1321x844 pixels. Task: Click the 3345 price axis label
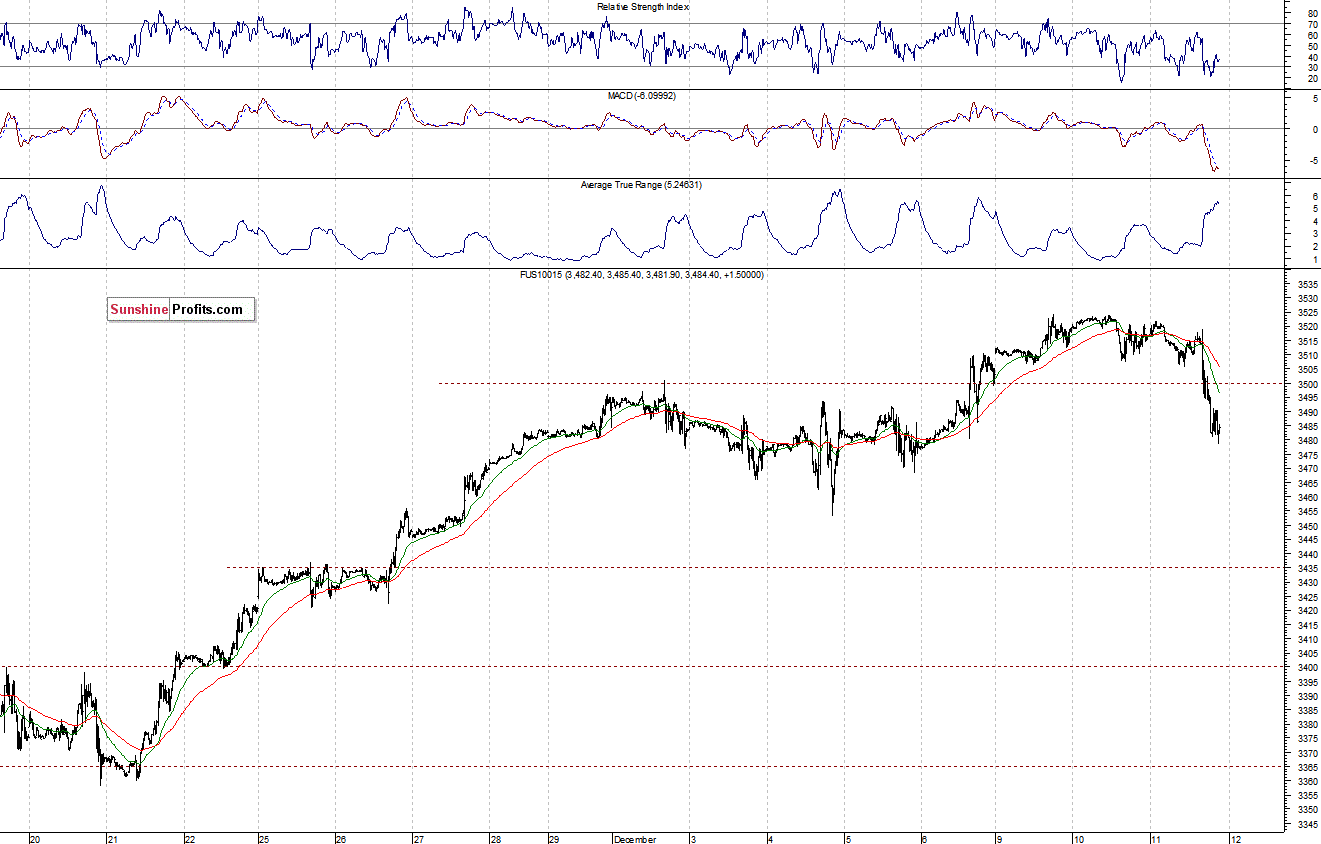(x=1306, y=824)
